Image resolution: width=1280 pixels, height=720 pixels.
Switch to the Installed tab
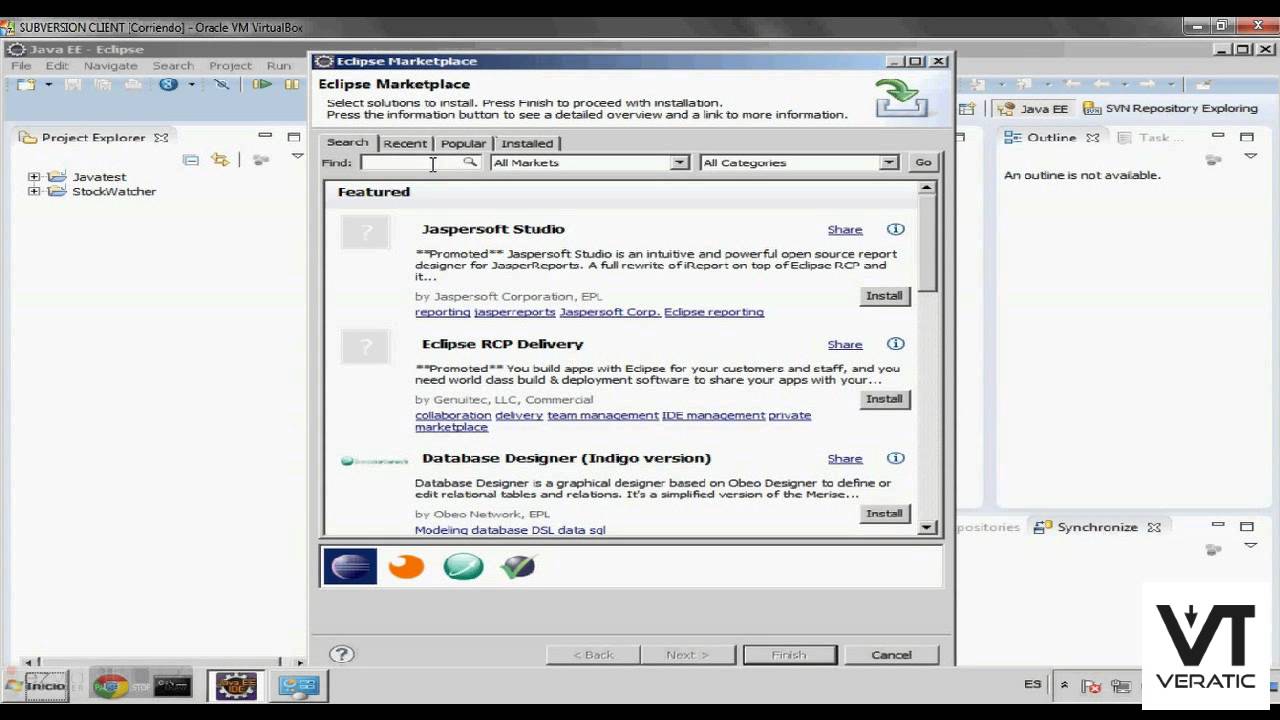point(527,143)
